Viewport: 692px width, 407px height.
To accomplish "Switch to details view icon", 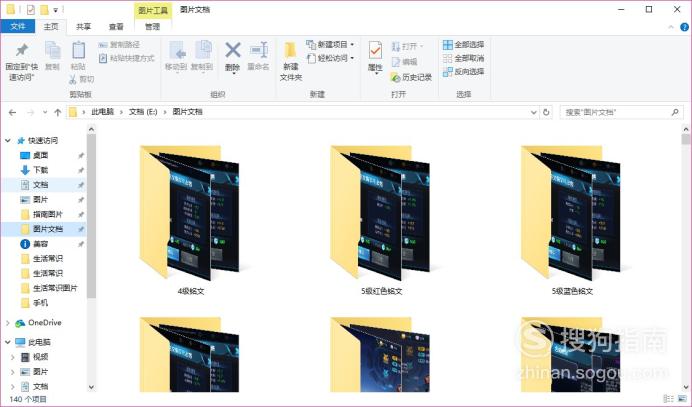I will (669, 399).
